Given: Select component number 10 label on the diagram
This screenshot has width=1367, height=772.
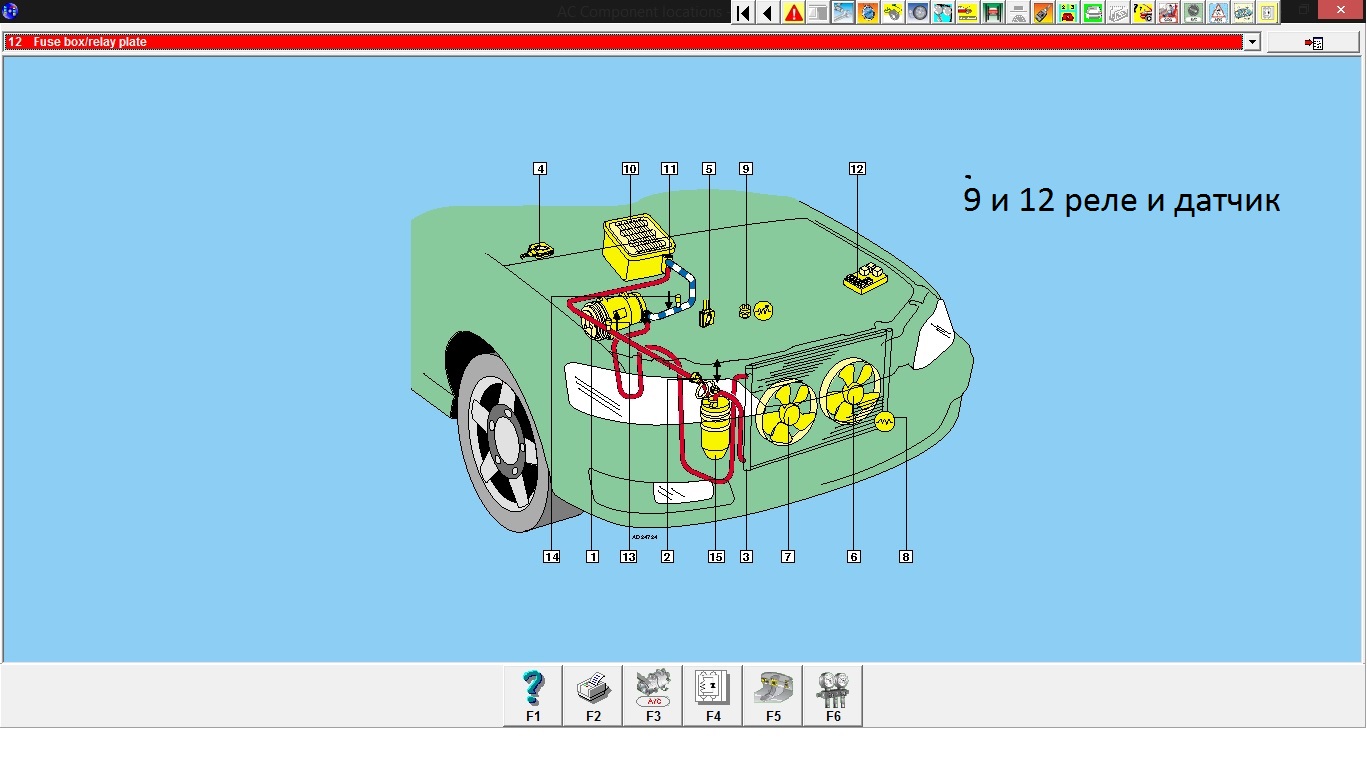Looking at the screenshot, I should pyautogui.click(x=630, y=169).
